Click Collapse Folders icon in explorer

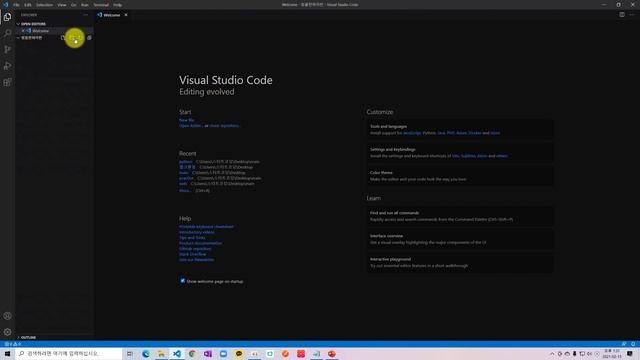click(89, 38)
